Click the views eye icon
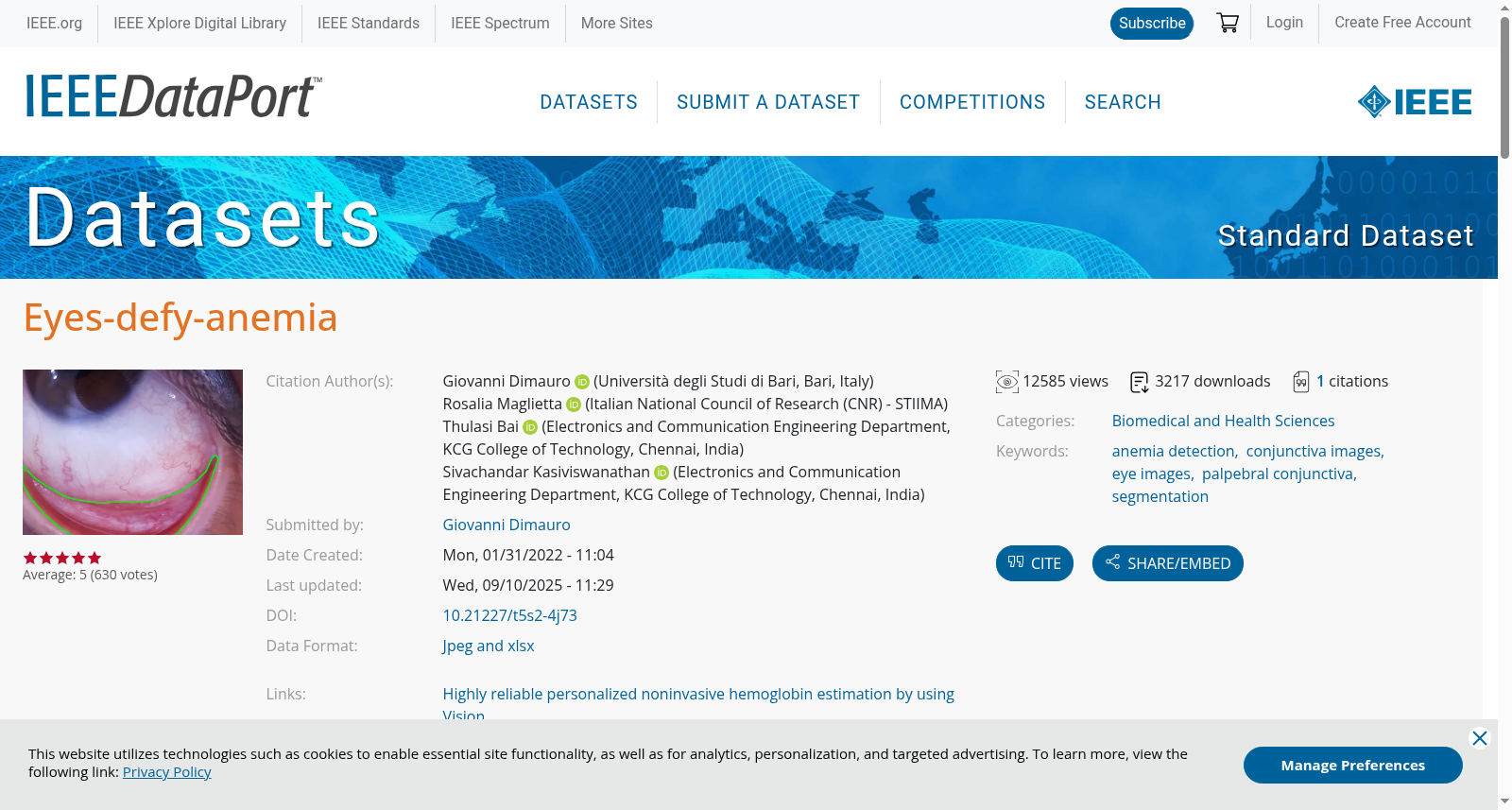The width and height of the screenshot is (1512, 810). pyautogui.click(x=1007, y=382)
